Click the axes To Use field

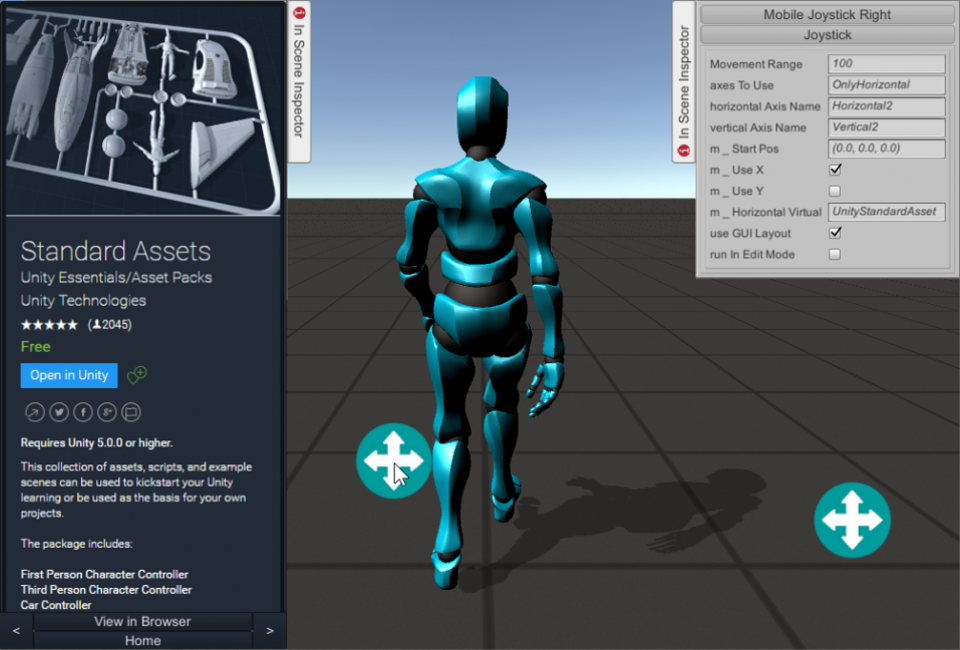coord(887,84)
